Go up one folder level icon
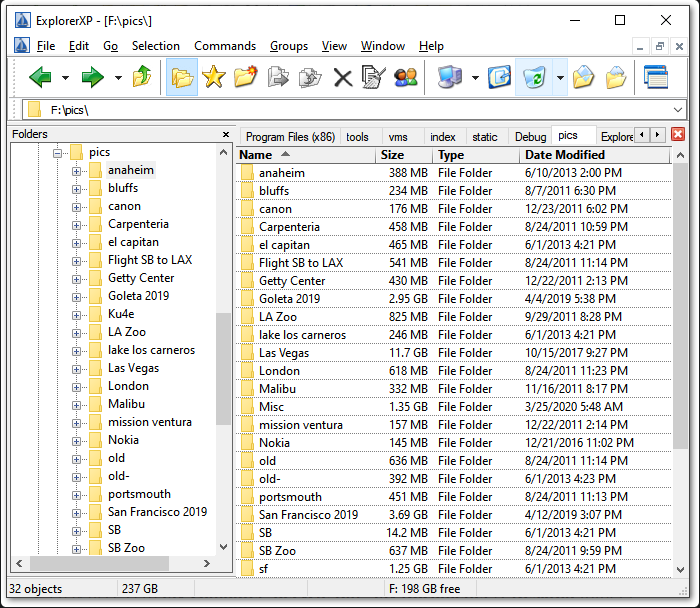 142,77
